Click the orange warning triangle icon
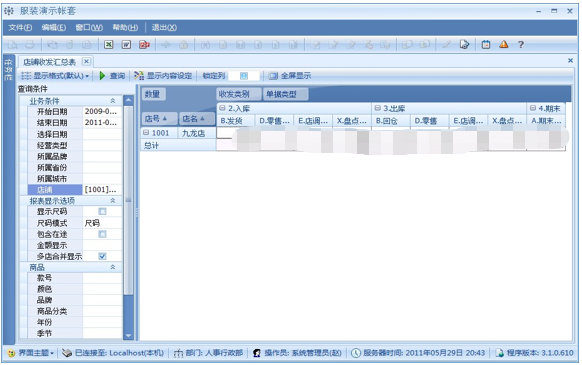 coord(503,45)
